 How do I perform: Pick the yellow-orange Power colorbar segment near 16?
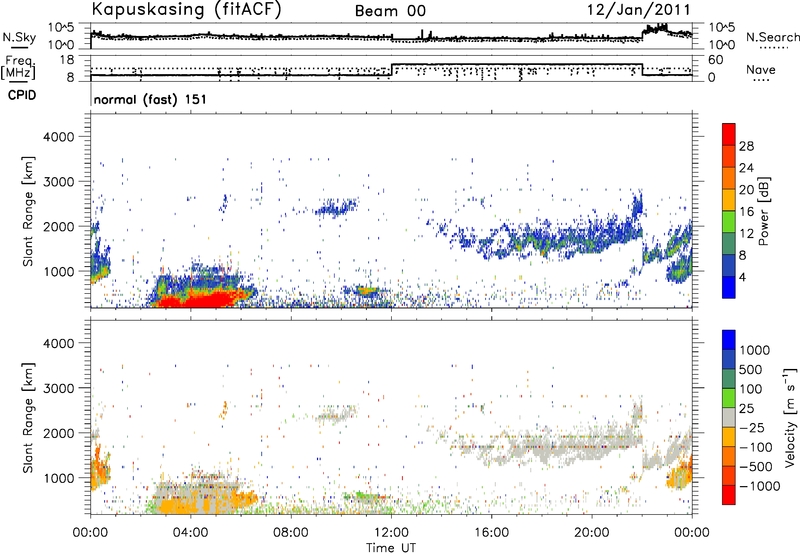point(729,200)
